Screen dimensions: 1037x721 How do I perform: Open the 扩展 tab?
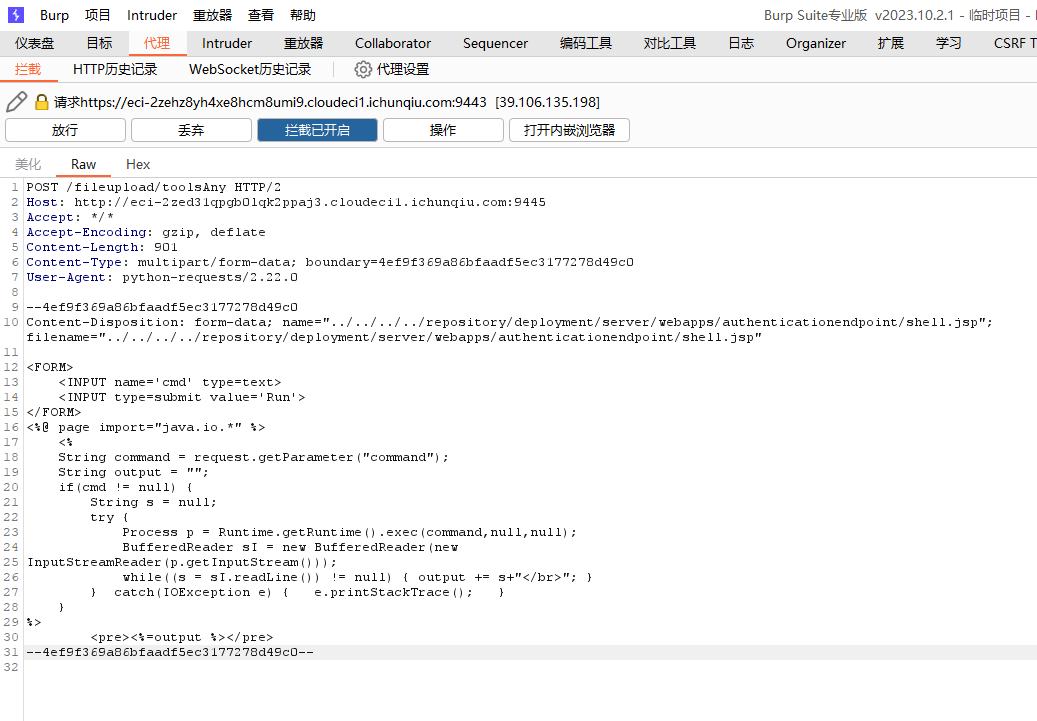(x=891, y=43)
